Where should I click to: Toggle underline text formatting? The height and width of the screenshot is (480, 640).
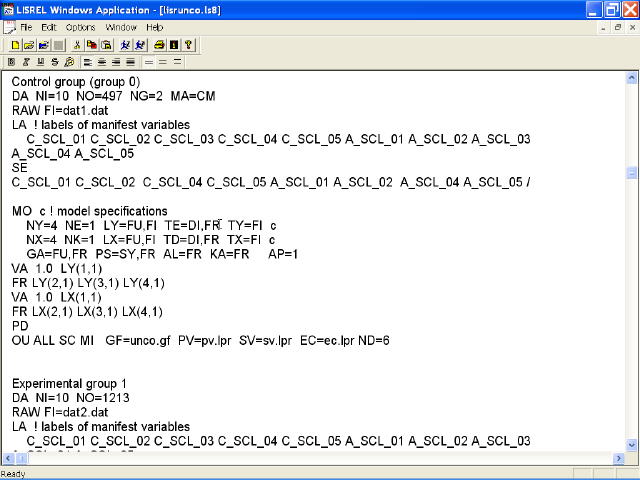[40, 62]
